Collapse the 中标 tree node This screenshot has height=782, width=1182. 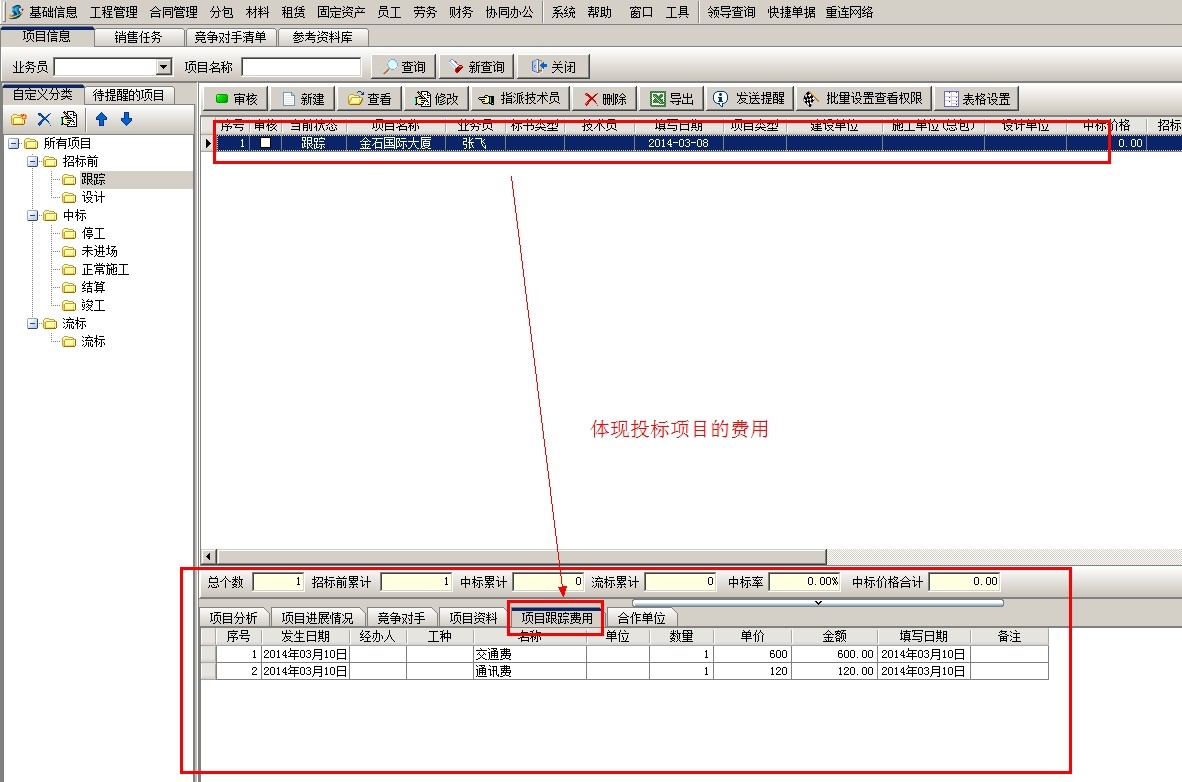click(32, 216)
